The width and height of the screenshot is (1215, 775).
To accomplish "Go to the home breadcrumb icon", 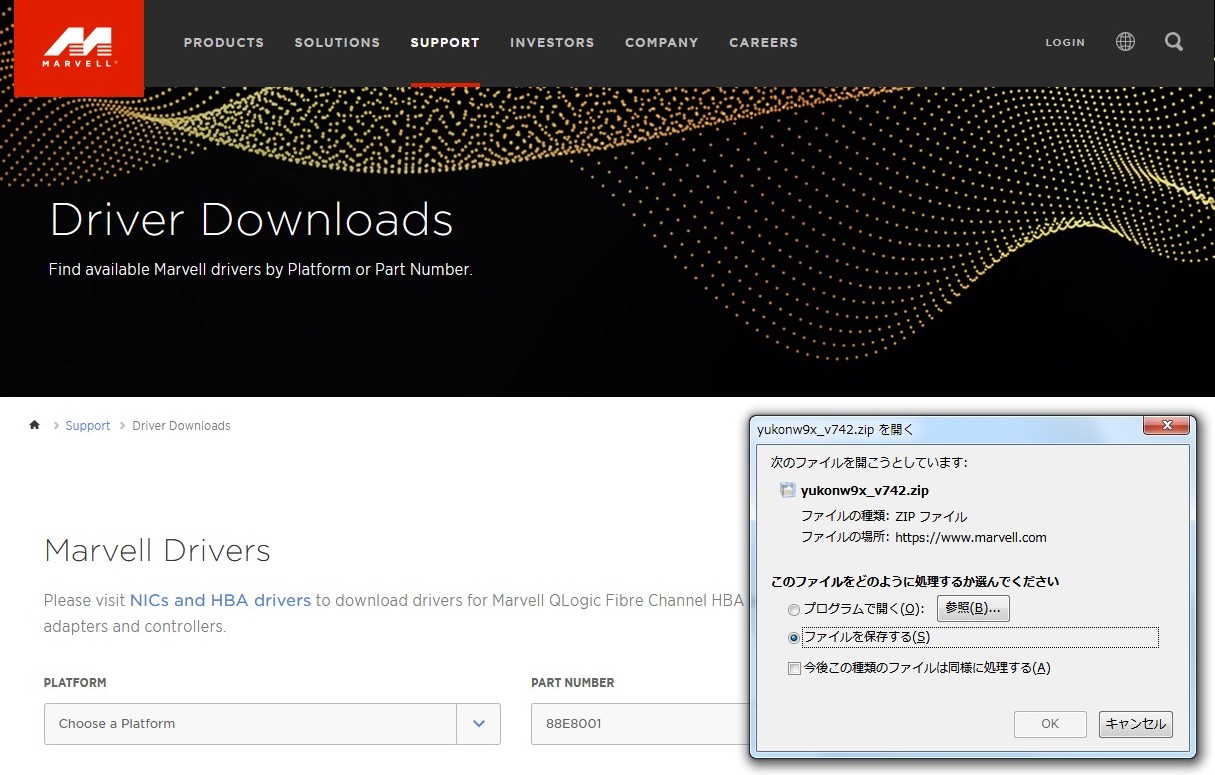I will (x=35, y=425).
